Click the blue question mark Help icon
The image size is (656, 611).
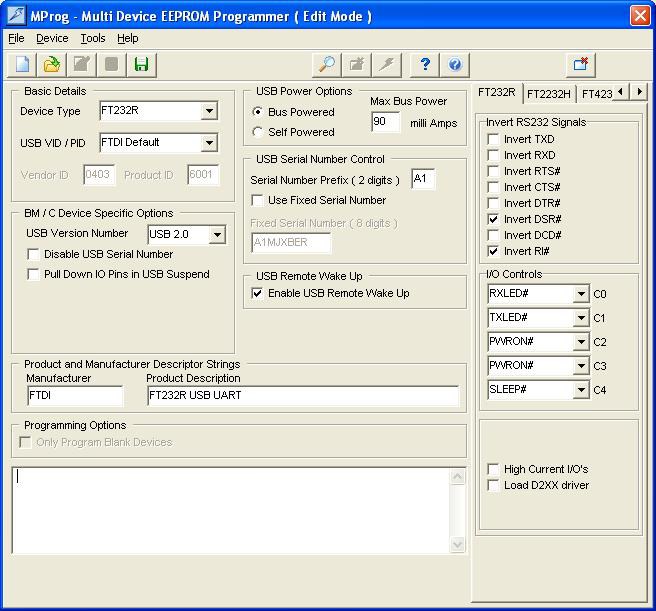[425, 65]
